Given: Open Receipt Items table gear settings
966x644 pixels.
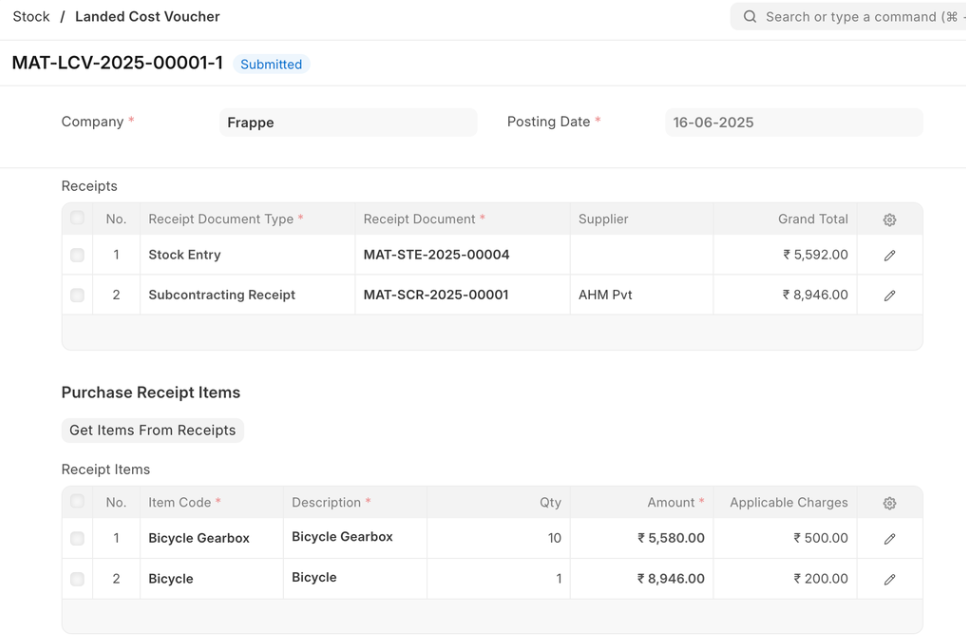Looking at the screenshot, I should point(889,503).
